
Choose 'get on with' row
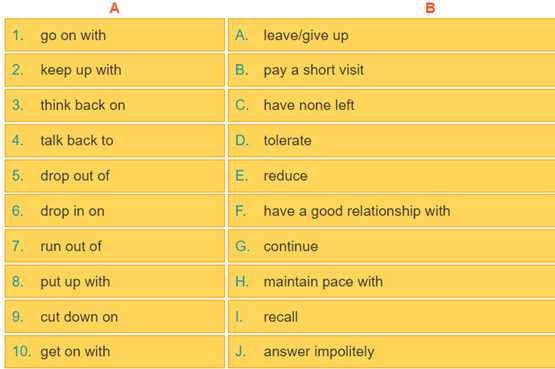pos(115,352)
